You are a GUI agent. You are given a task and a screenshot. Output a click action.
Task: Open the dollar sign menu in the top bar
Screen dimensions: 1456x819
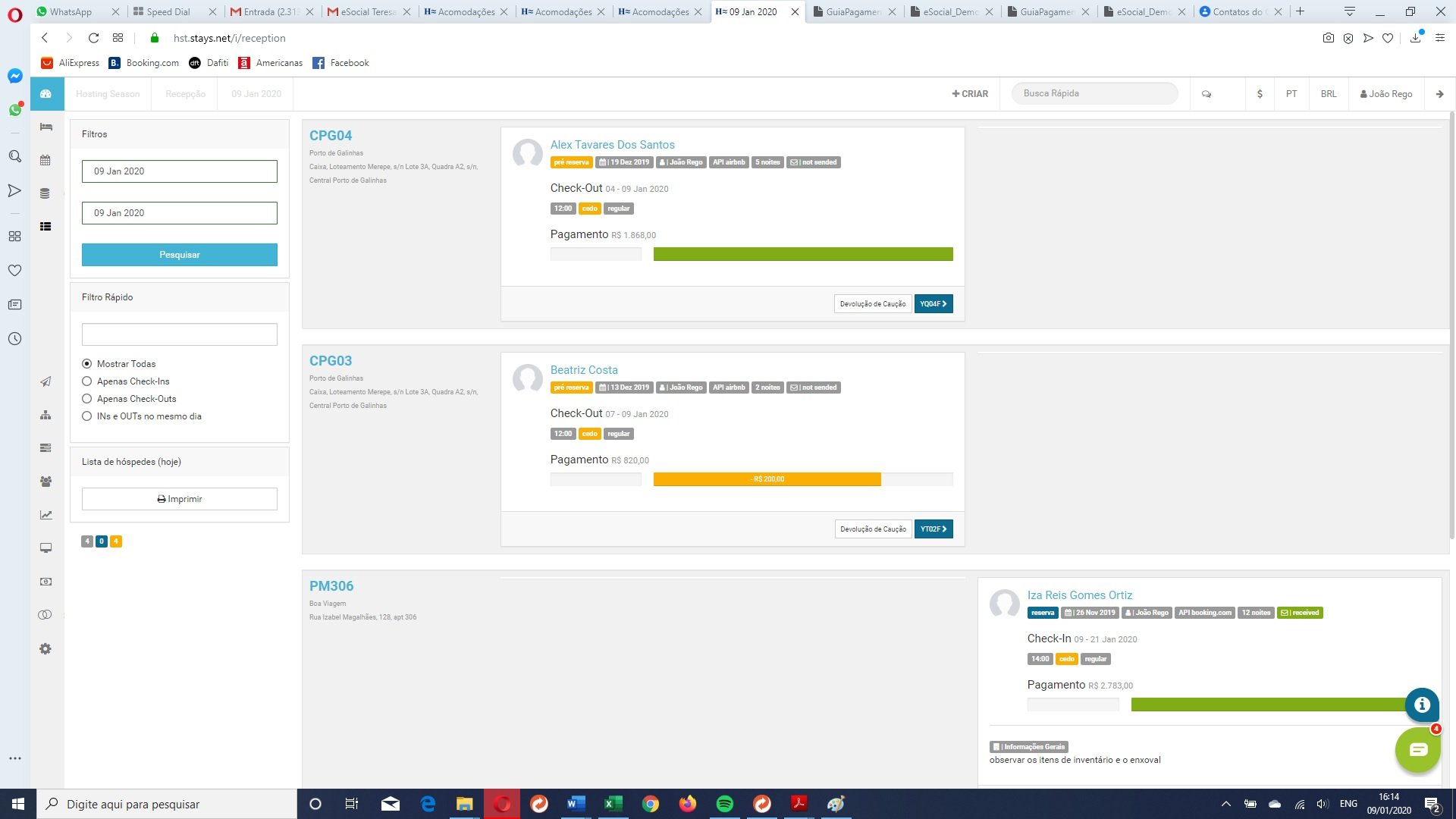(1260, 94)
